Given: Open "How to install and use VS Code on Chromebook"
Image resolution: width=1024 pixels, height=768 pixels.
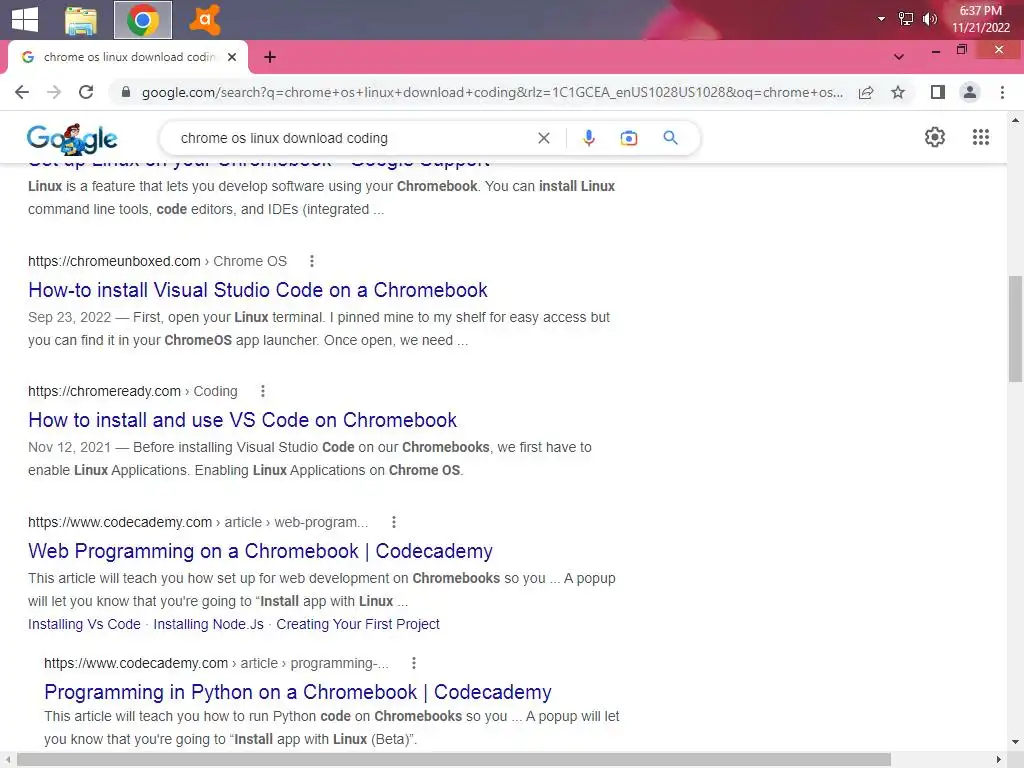Looking at the screenshot, I should click(242, 420).
